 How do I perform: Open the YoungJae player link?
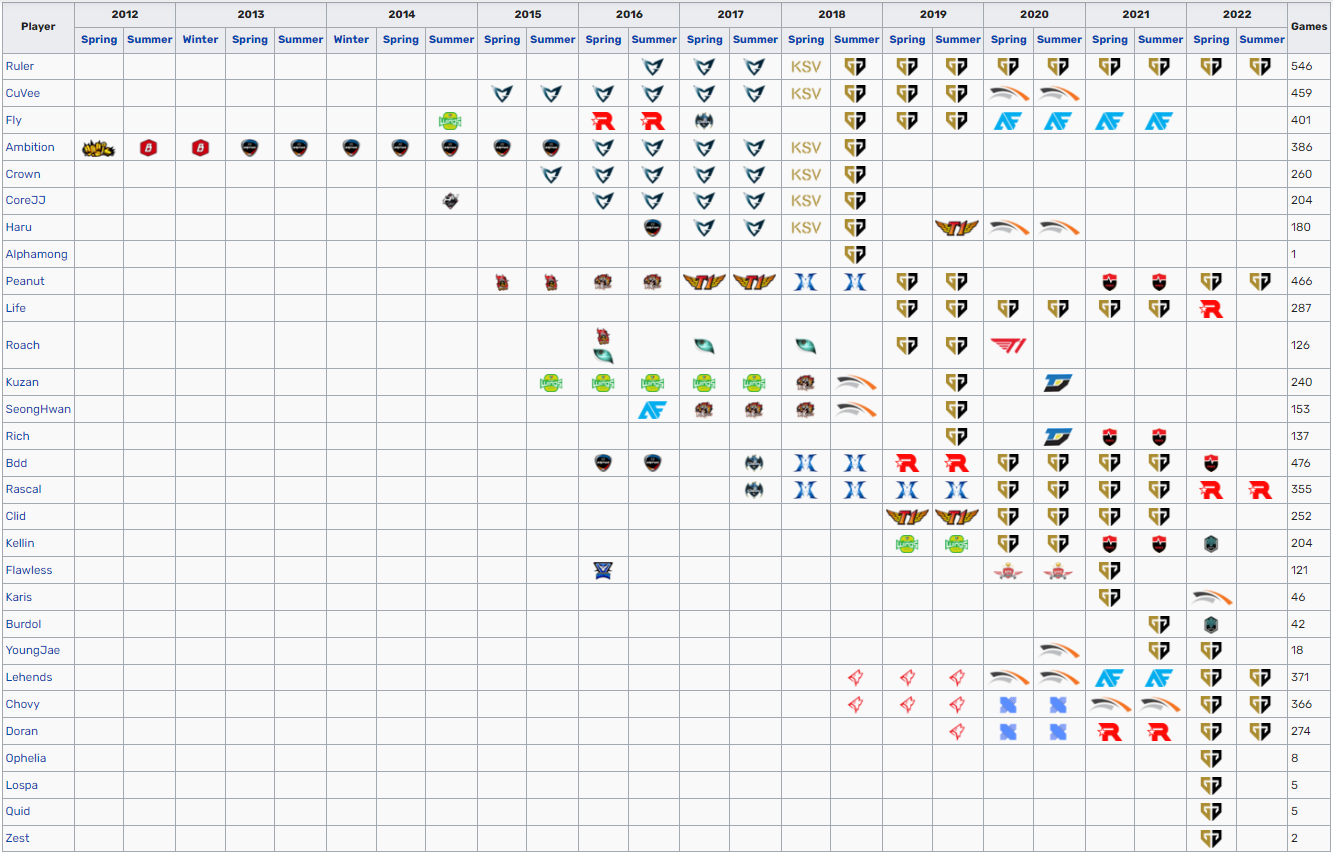[33, 651]
